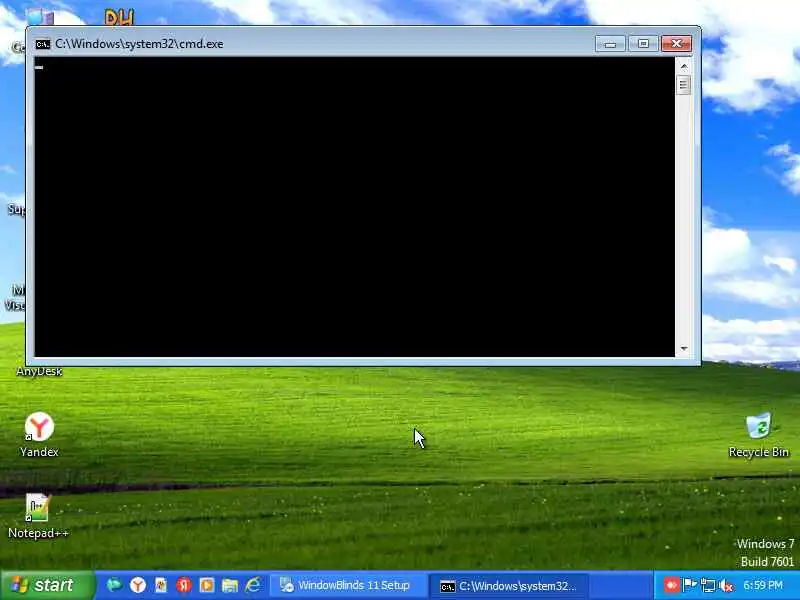The width and height of the screenshot is (800, 600).
Task: Select the Notepad++ desktop icon
Action: tap(38, 516)
